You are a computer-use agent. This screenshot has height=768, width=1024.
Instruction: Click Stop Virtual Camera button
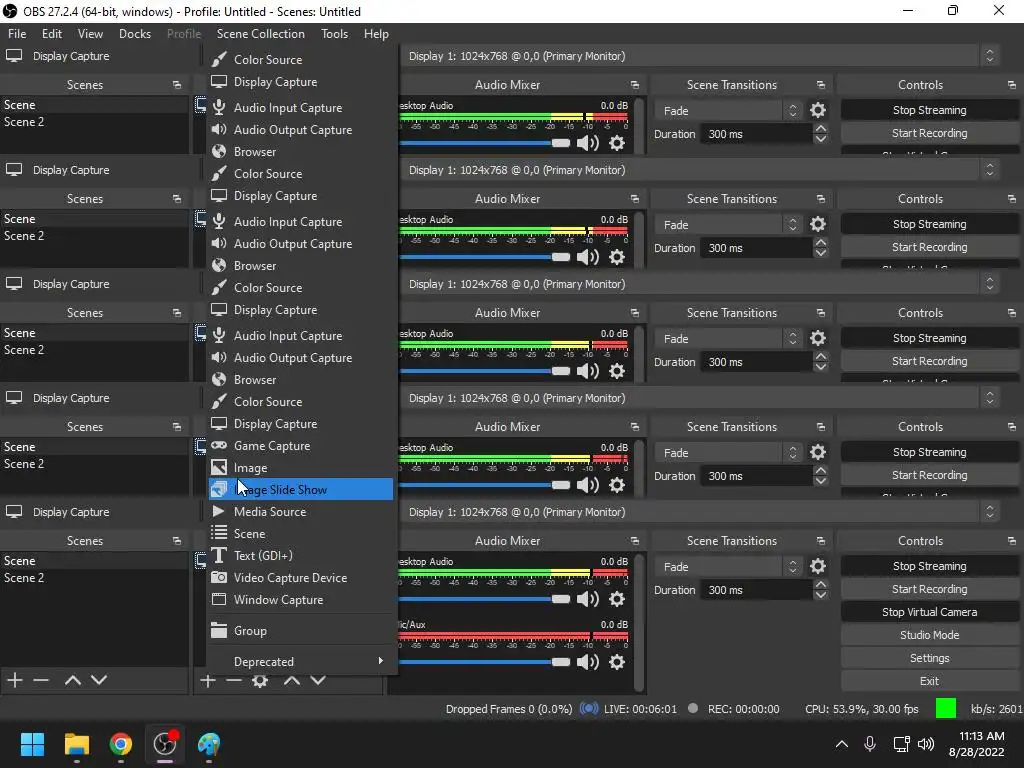pyautogui.click(x=929, y=613)
